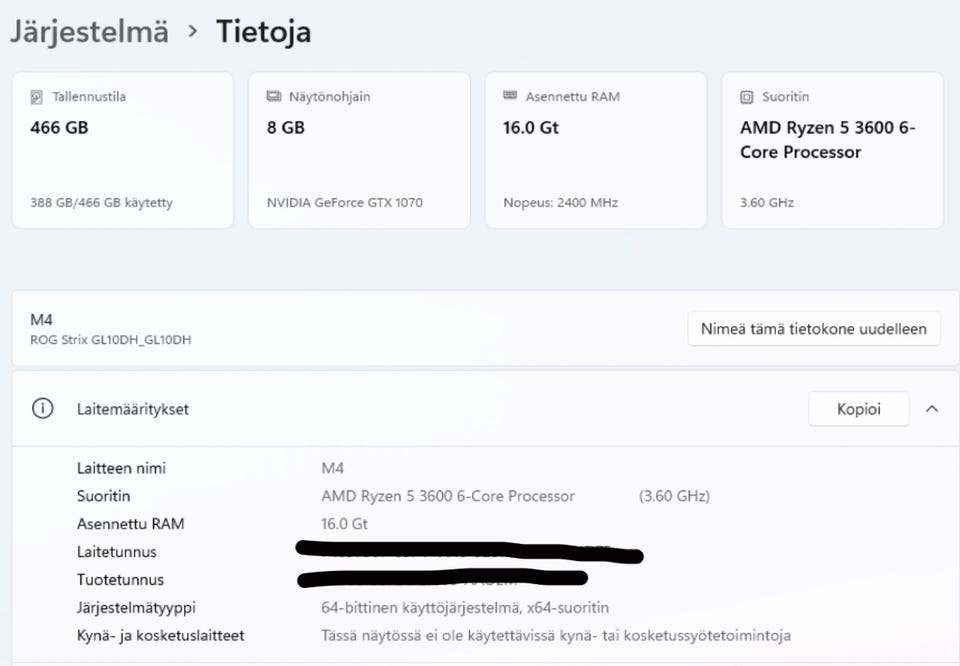This screenshot has height=666, width=960.
Task: Click the NVIDIA GeForce GTX 1070 text
Action: [x=344, y=203]
